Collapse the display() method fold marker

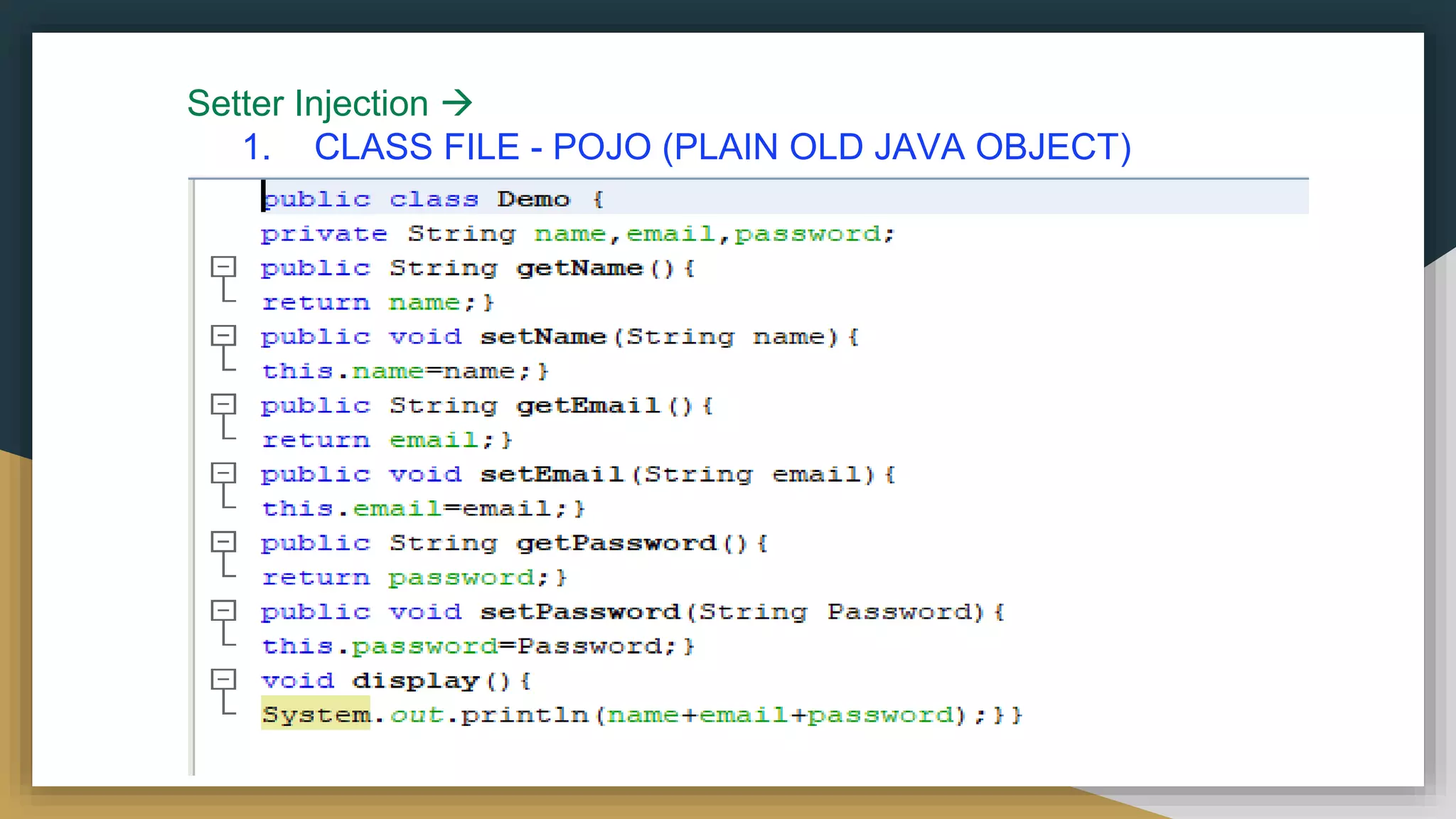tap(223, 680)
